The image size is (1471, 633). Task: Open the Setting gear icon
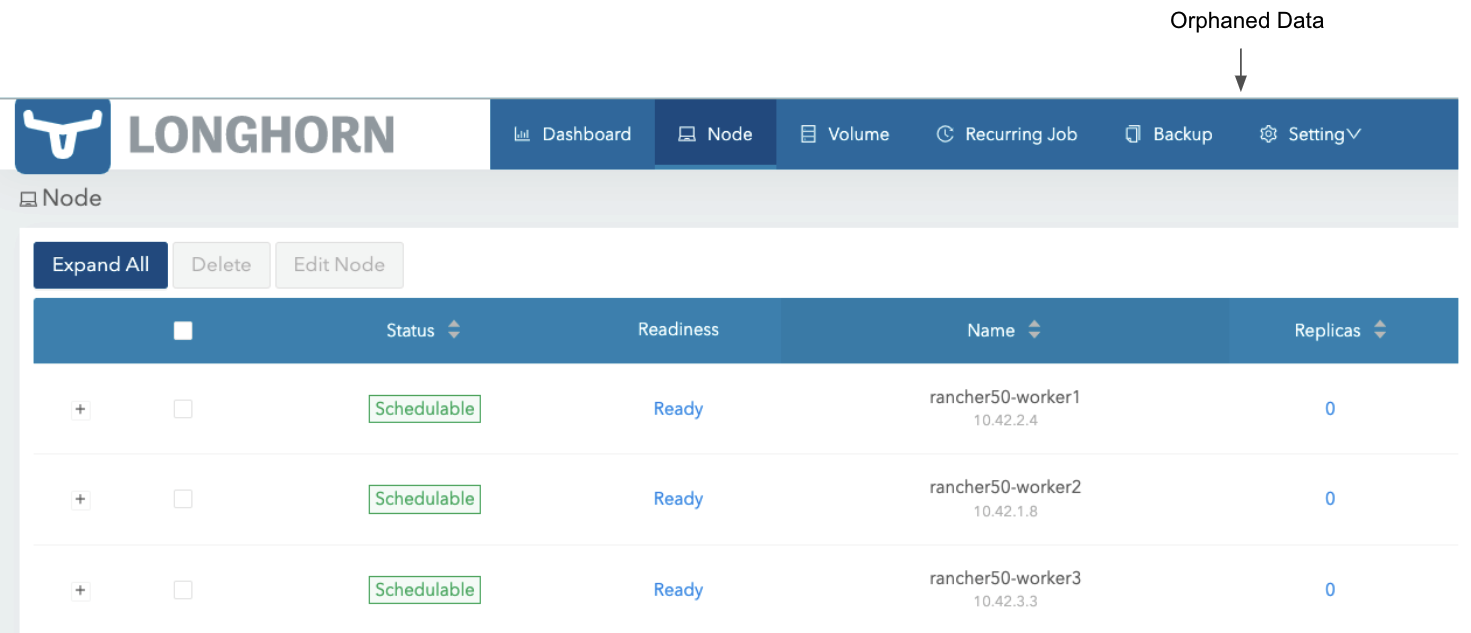(1267, 133)
